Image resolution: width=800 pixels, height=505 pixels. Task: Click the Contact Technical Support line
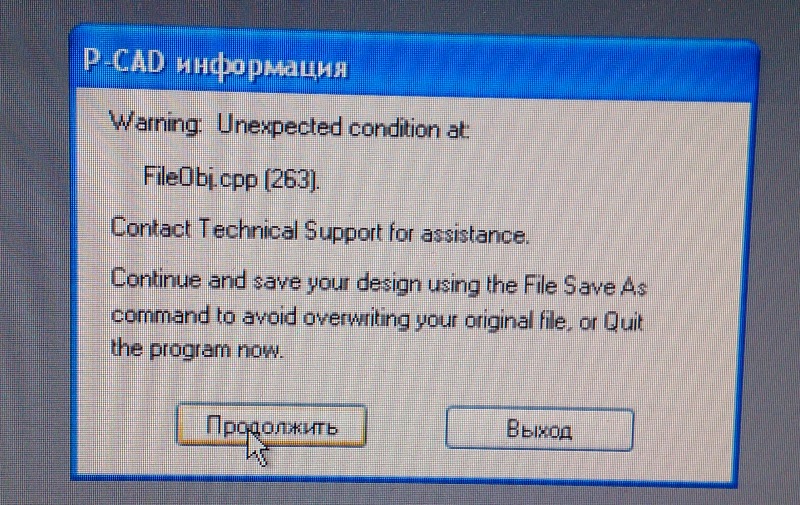319,231
